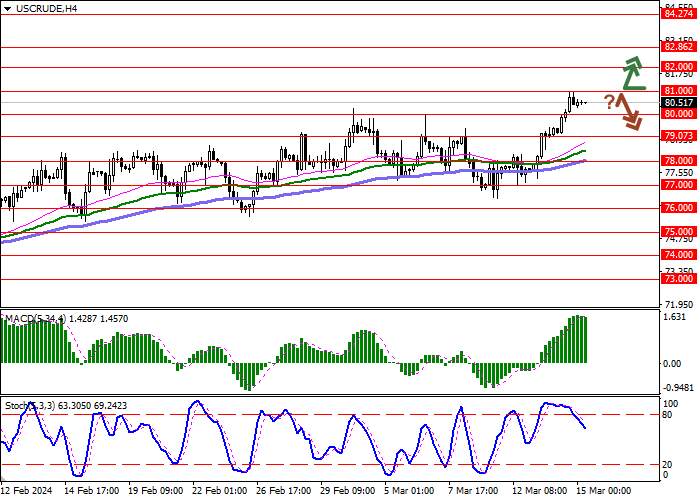The image size is (700, 500).
Task: Select the 73.000 price level label
Action: pos(679,279)
